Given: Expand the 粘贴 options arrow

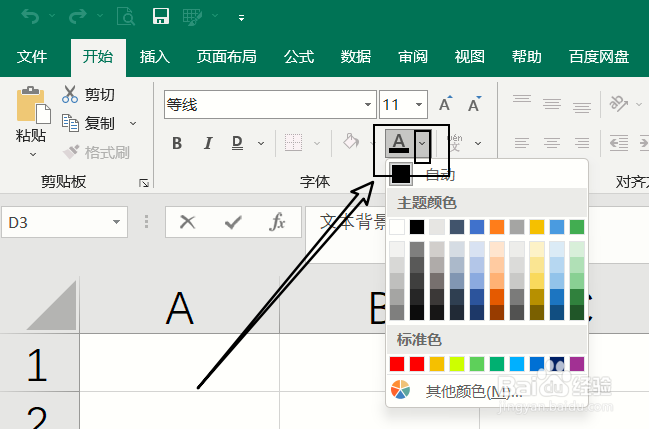Looking at the screenshot, I should (33, 154).
